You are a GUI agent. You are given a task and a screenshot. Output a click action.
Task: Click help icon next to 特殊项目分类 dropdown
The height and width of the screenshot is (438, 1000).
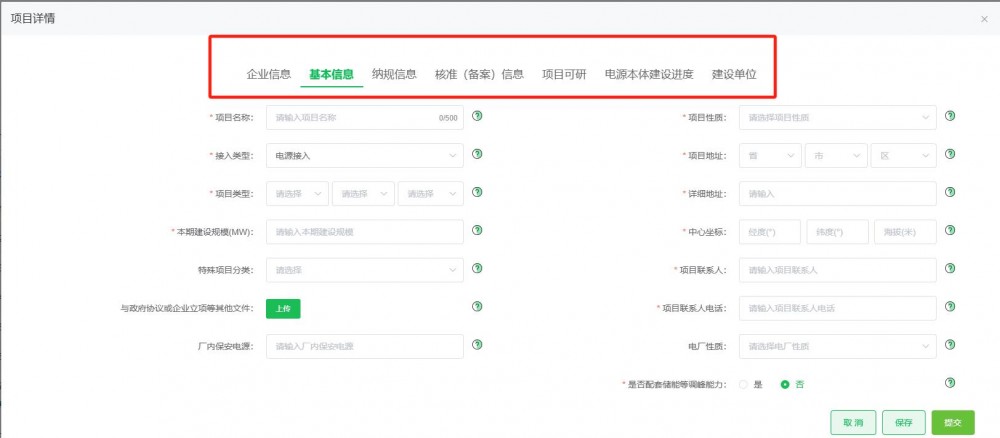tap(477, 269)
